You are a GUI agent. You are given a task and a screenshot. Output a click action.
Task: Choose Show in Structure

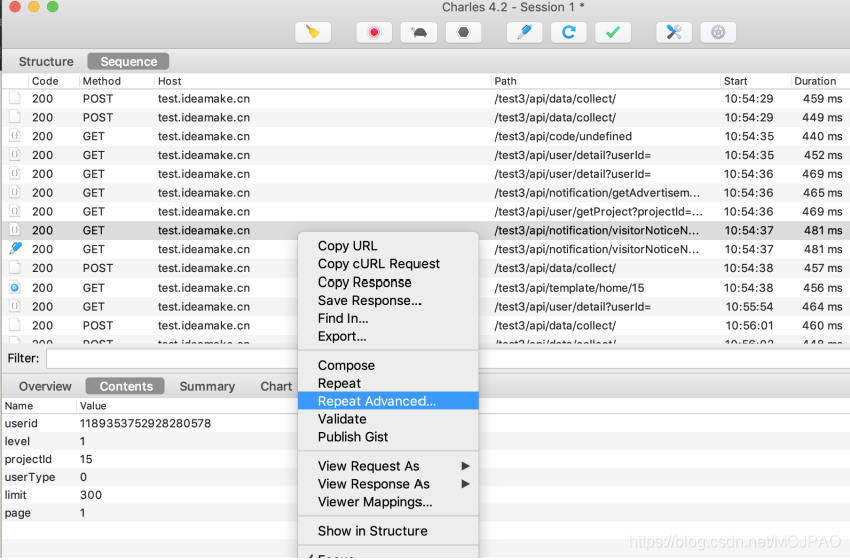click(388, 531)
